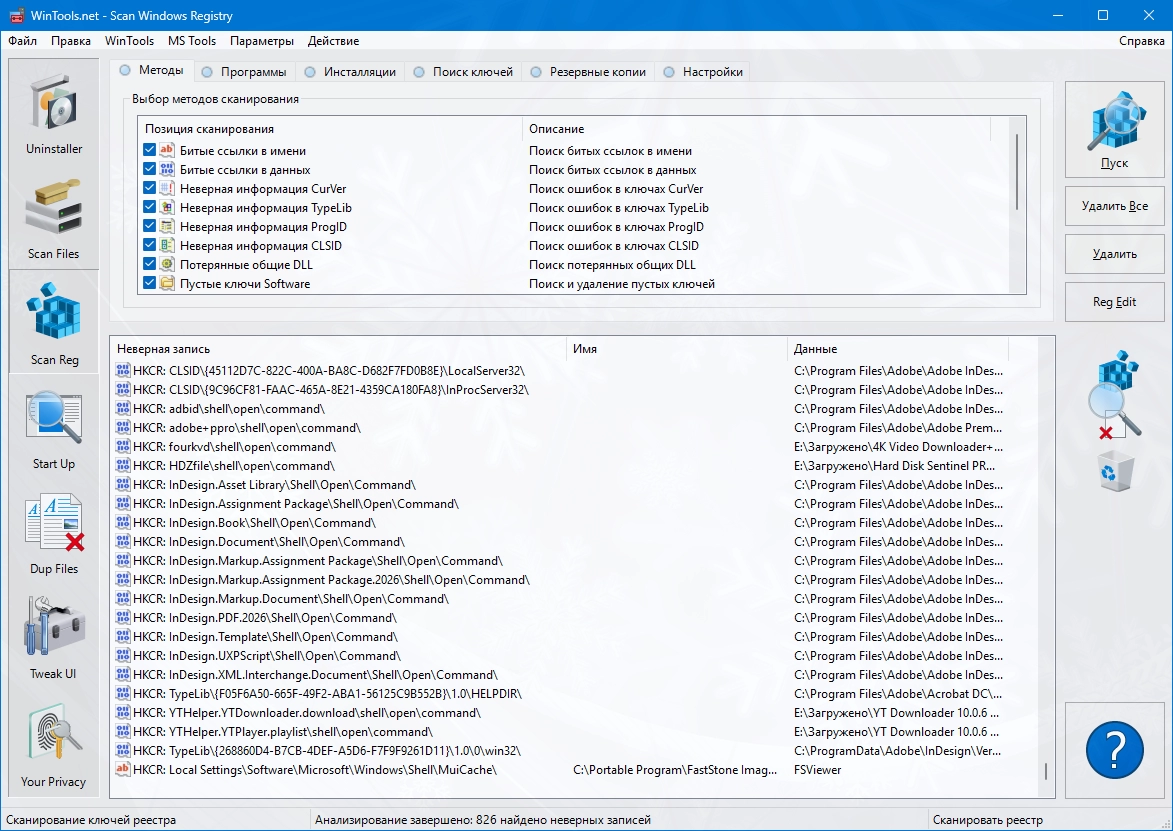Click the recycle bin icon
The image size is (1173, 831).
1114,470
